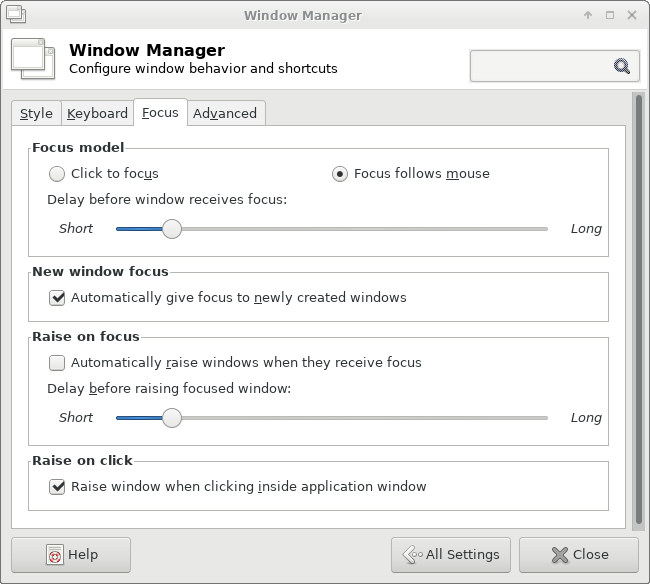The image size is (650, 584).
Task: Click the vertical scrollbar on the right
Action: (638, 310)
